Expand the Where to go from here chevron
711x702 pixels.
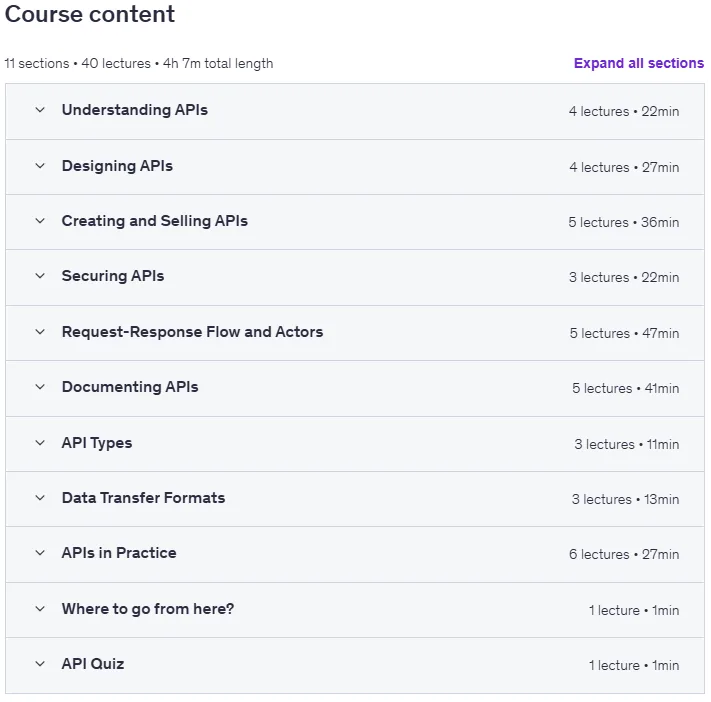(x=40, y=609)
